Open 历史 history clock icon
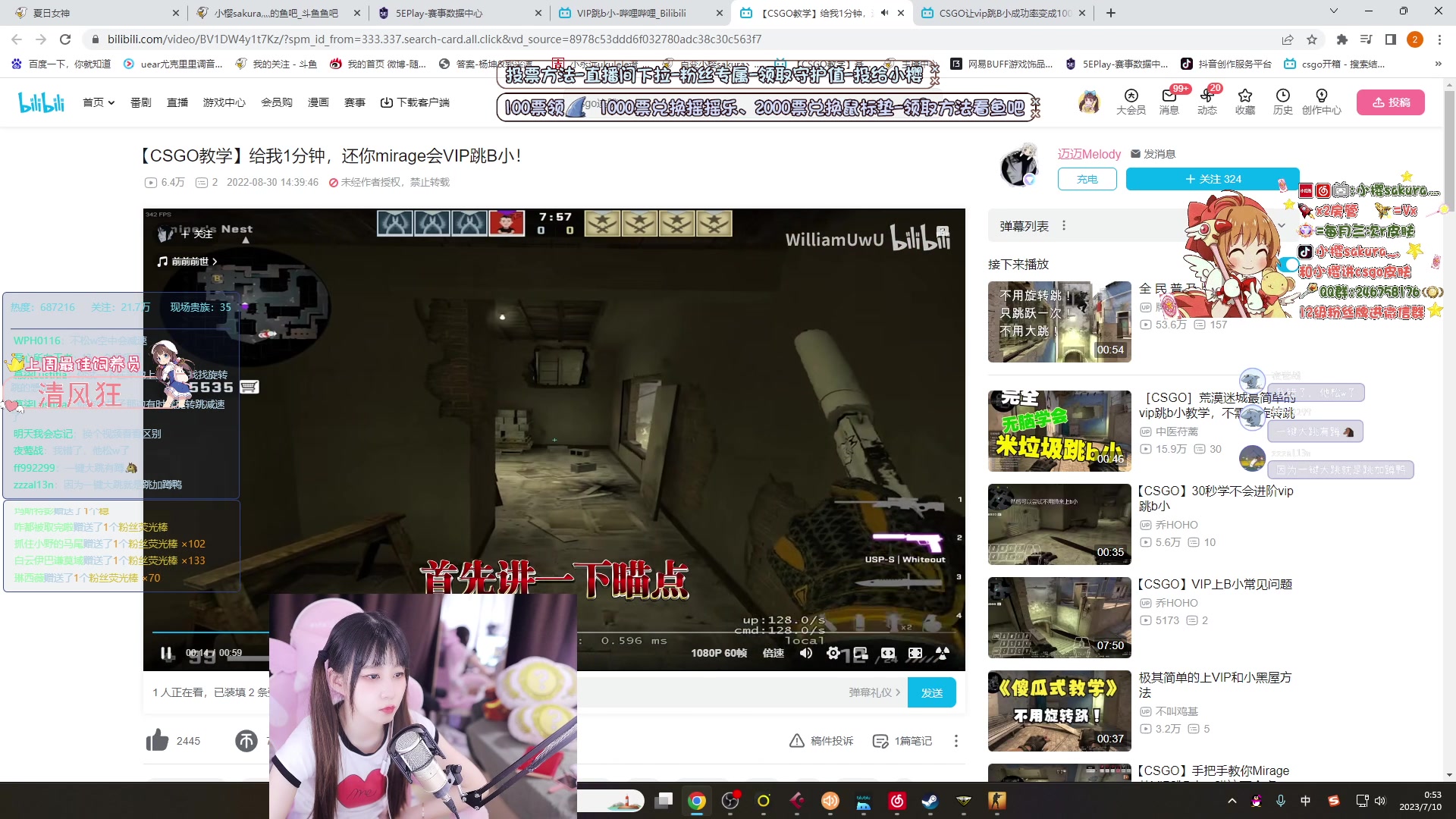Image resolution: width=1456 pixels, height=819 pixels. coord(1282,102)
